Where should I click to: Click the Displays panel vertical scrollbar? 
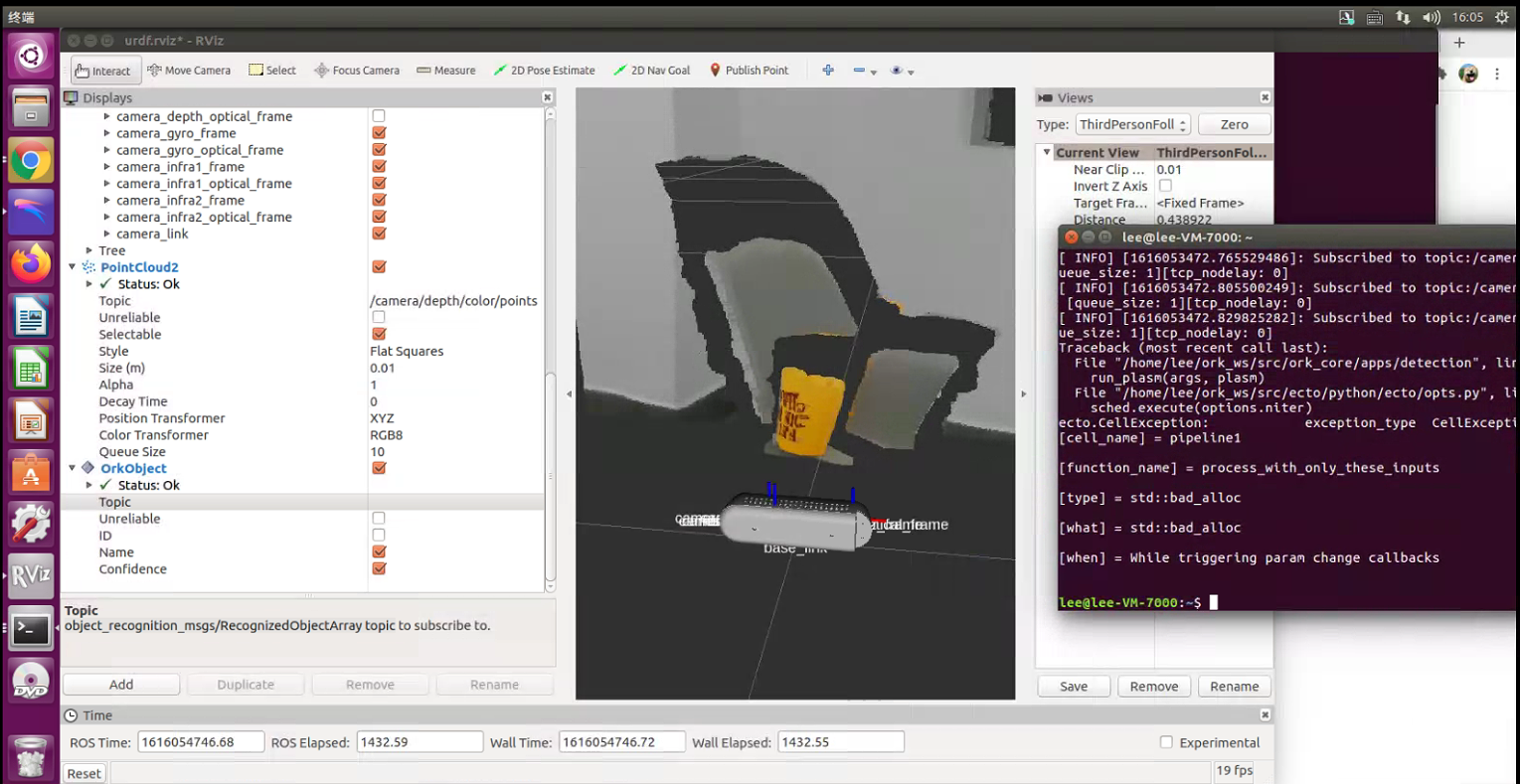551,477
